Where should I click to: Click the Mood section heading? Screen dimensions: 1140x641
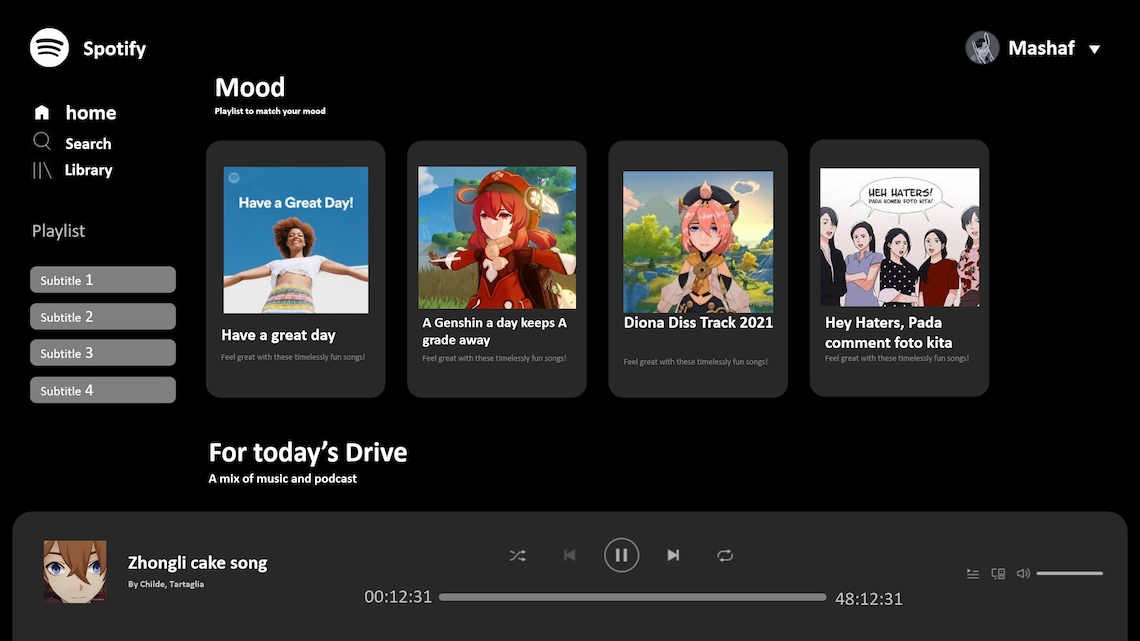pos(249,88)
